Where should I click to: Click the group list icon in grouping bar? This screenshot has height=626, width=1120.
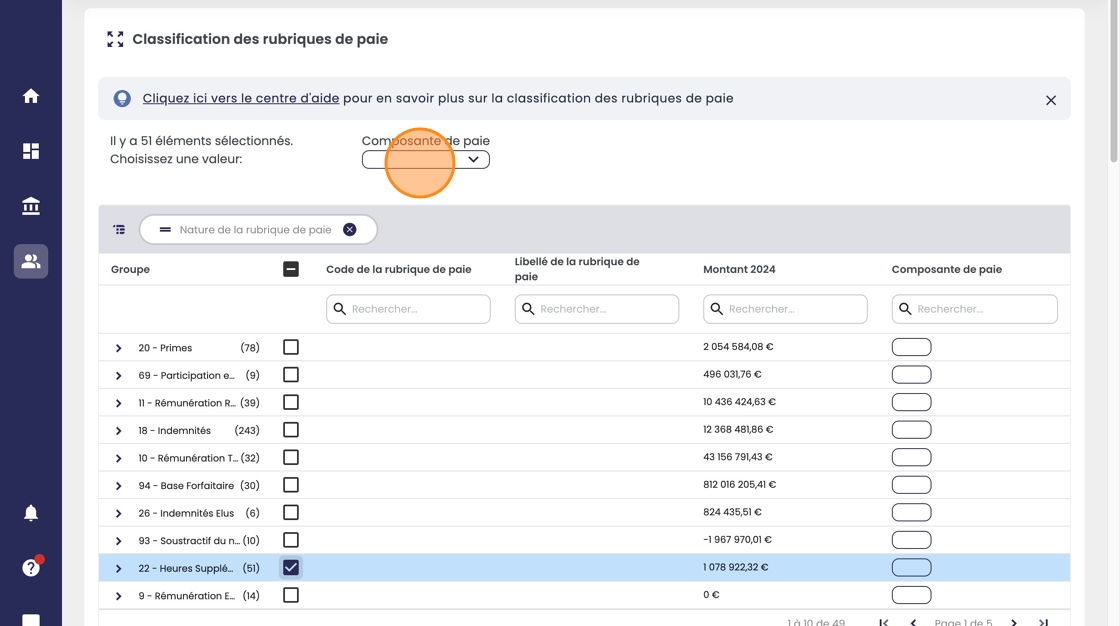(x=119, y=230)
